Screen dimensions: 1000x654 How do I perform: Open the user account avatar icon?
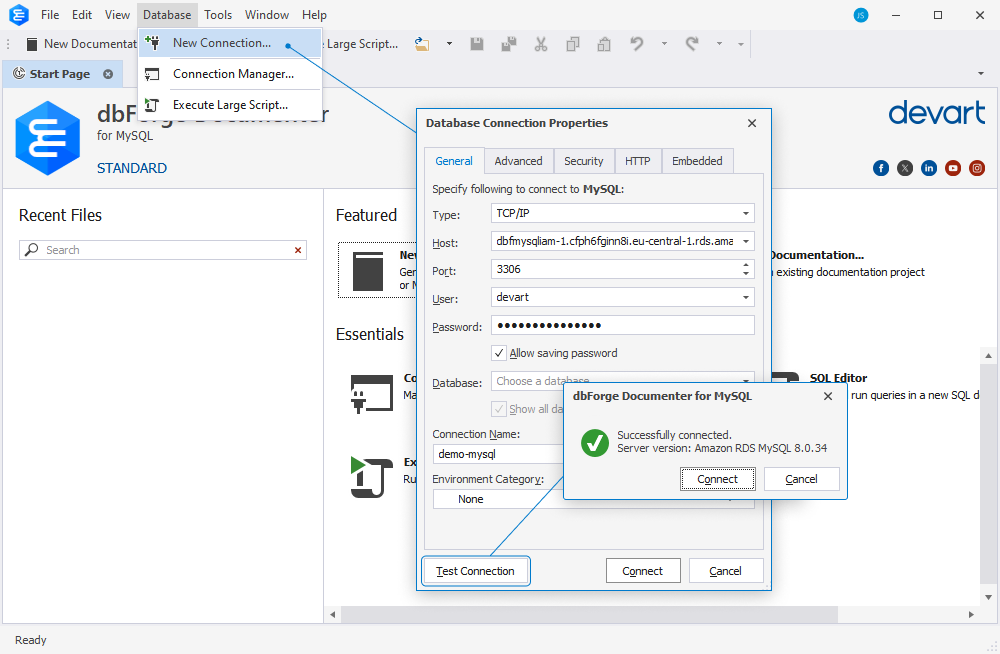pyautogui.click(x=861, y=15)
